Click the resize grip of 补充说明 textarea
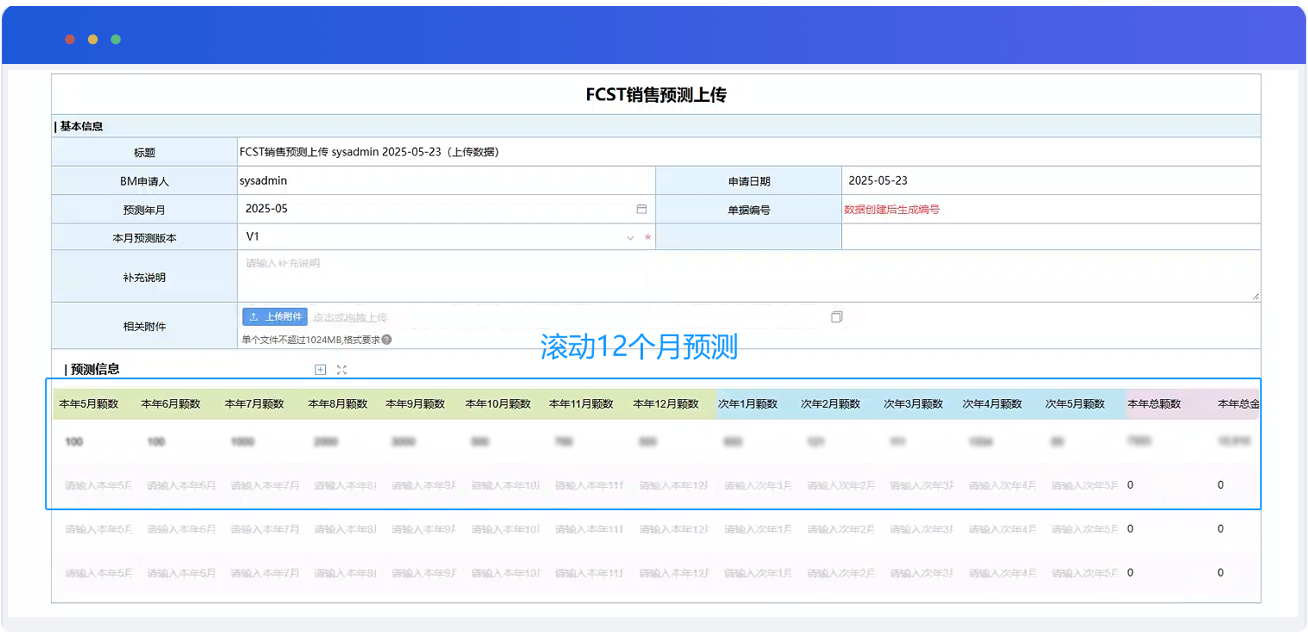 tap(1255, 296)
